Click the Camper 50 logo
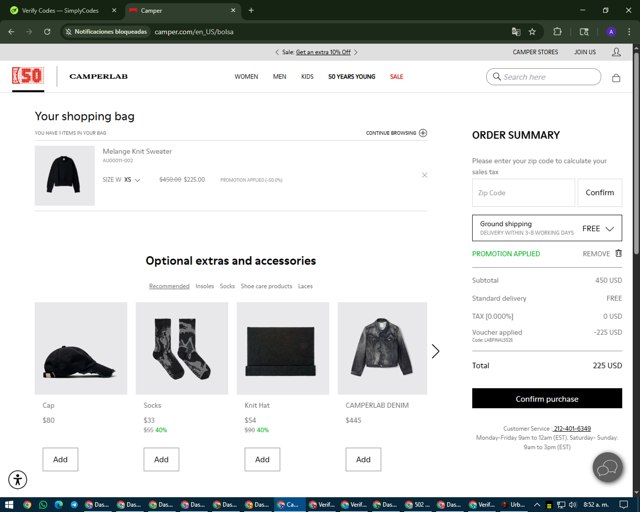This screenshot has width=640, height=512. point(27,76)
